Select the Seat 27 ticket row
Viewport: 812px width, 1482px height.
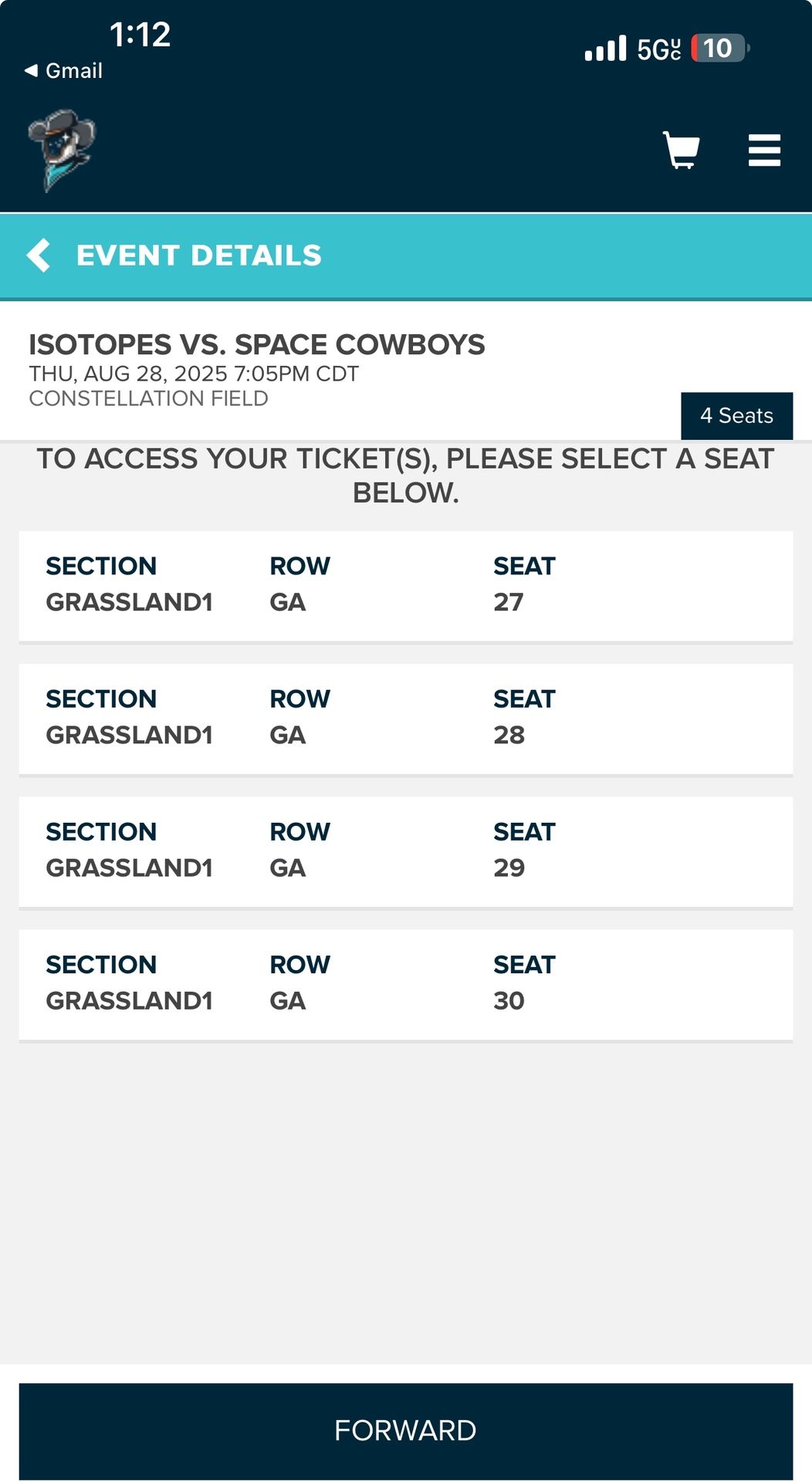(405, 585)
